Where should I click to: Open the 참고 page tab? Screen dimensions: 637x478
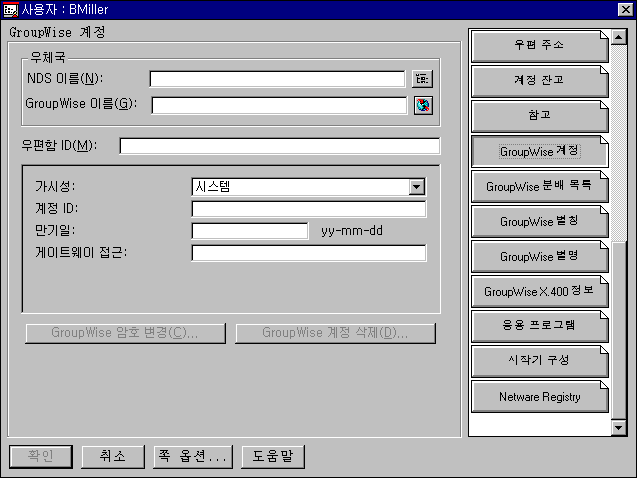540,116
